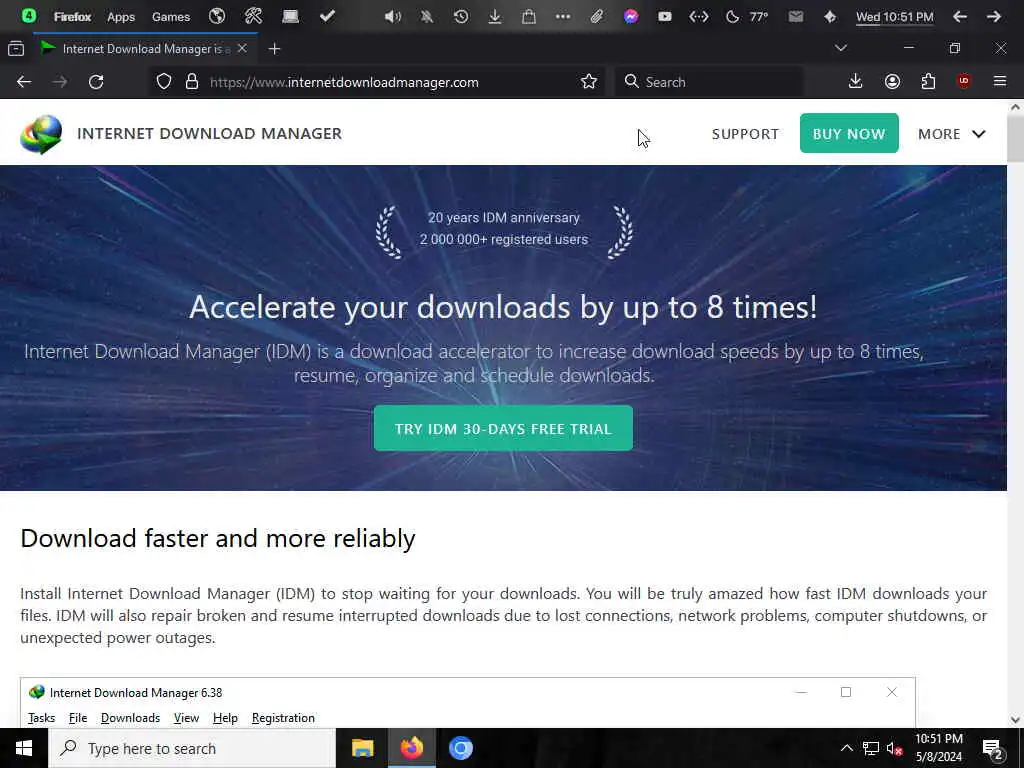Click the uBlock Origin extension icon
Screen dimensions: 1024x768
point(964,82)
